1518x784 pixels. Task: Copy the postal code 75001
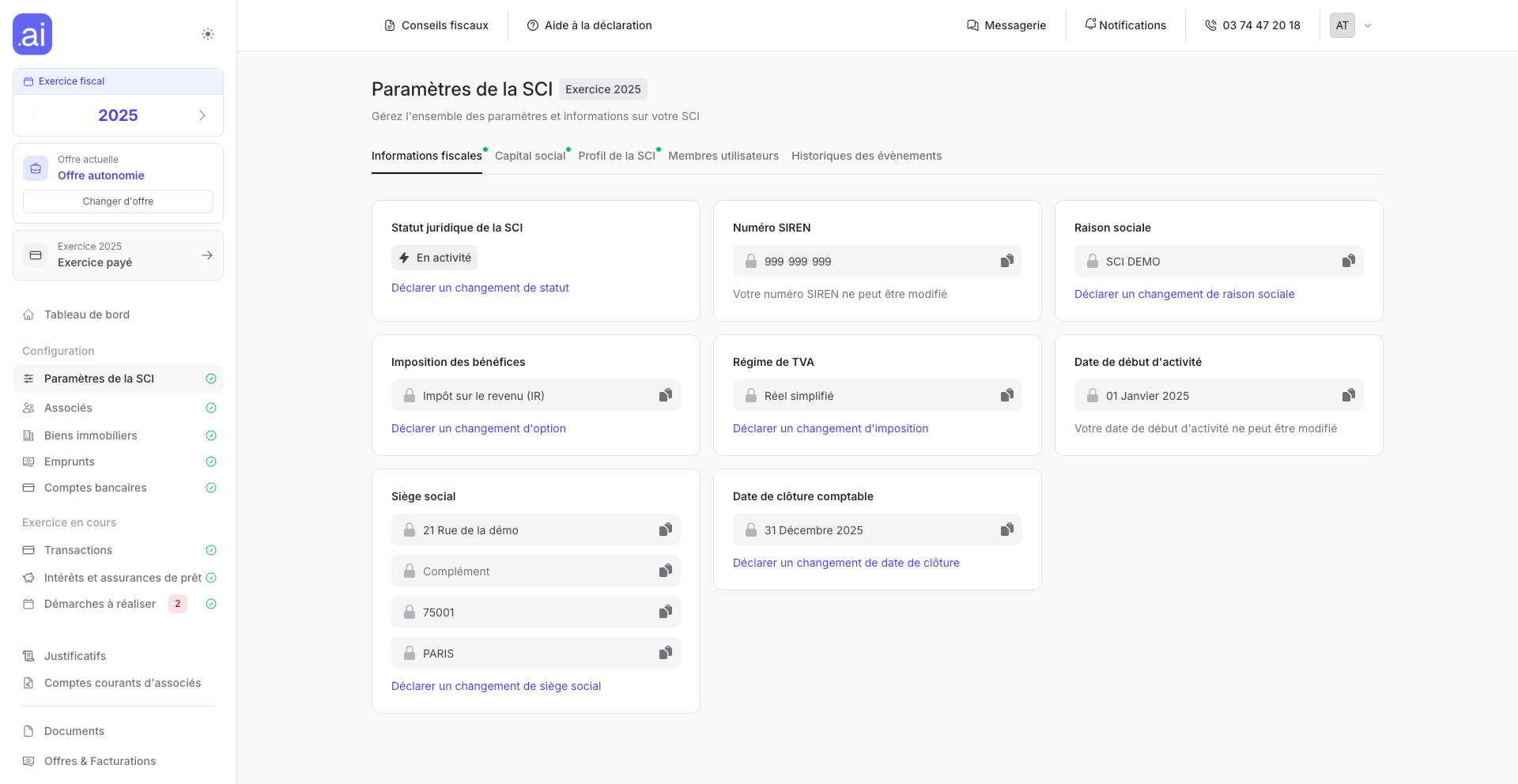[x=665, y=612]
